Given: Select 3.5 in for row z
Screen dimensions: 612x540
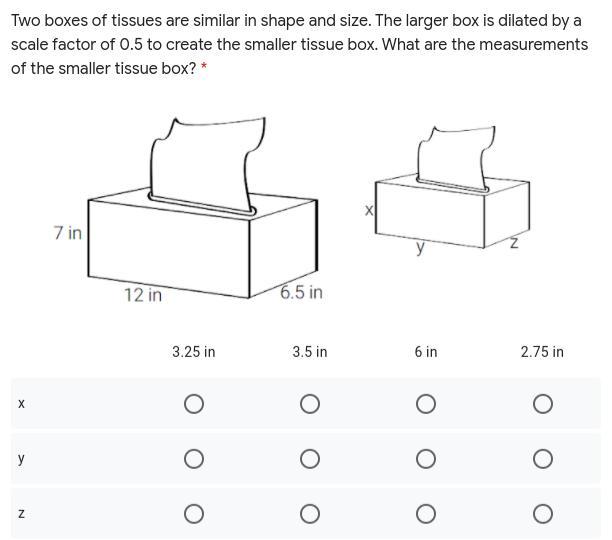Looking at the screenshot, I should point(310,514).
